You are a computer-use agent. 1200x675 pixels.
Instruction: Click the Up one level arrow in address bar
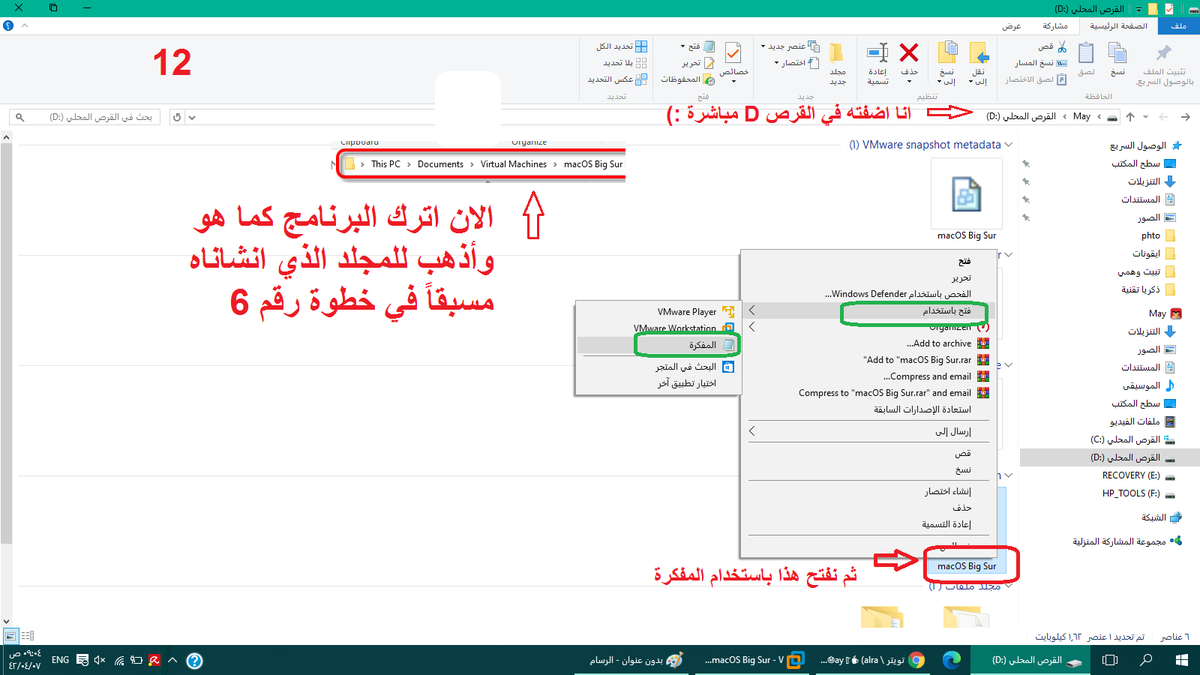[1130, 117]
